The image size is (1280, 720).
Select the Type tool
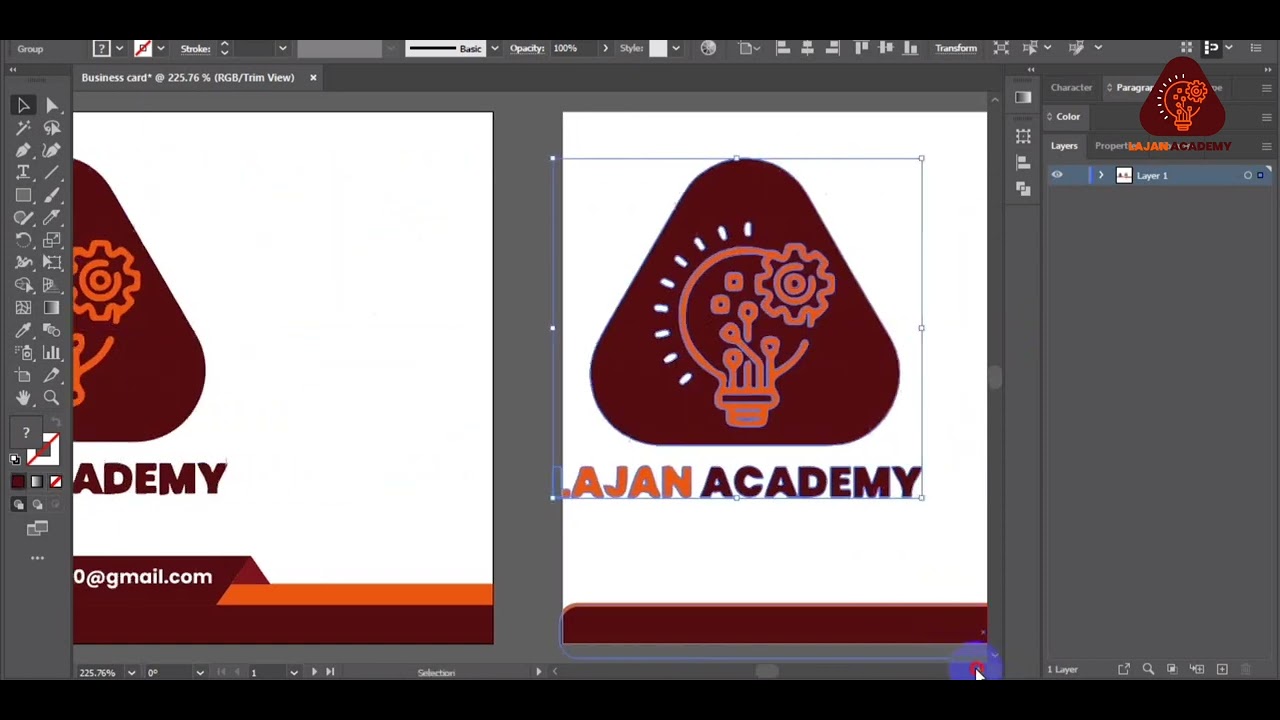23,173
